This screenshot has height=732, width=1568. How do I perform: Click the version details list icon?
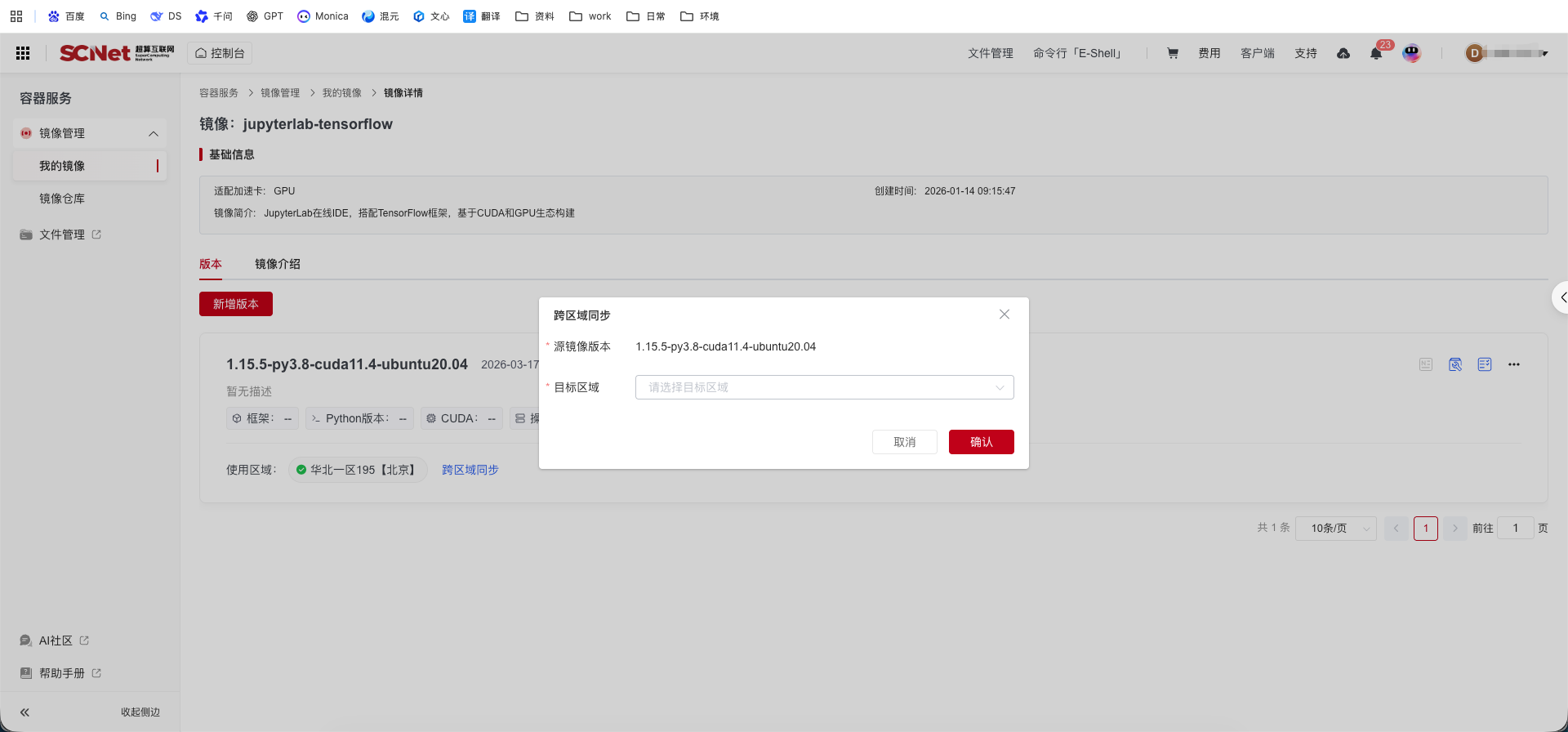pyautogui.click(x=1485, y=364)
